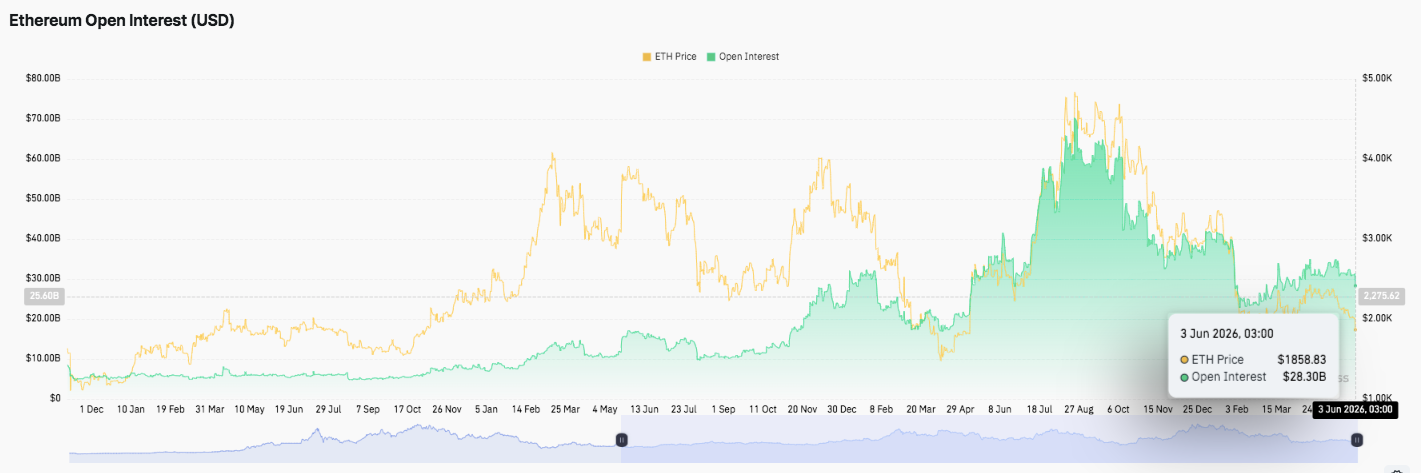1421x473 pixels.
Task: Click the 19 Feb date label
Action: pyautogui.click(x=169, y=409)
